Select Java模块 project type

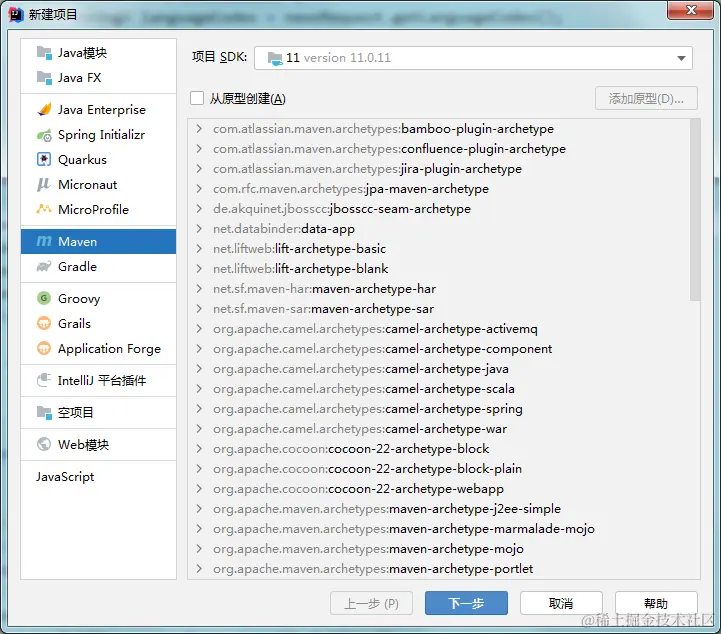click(98, 53)
